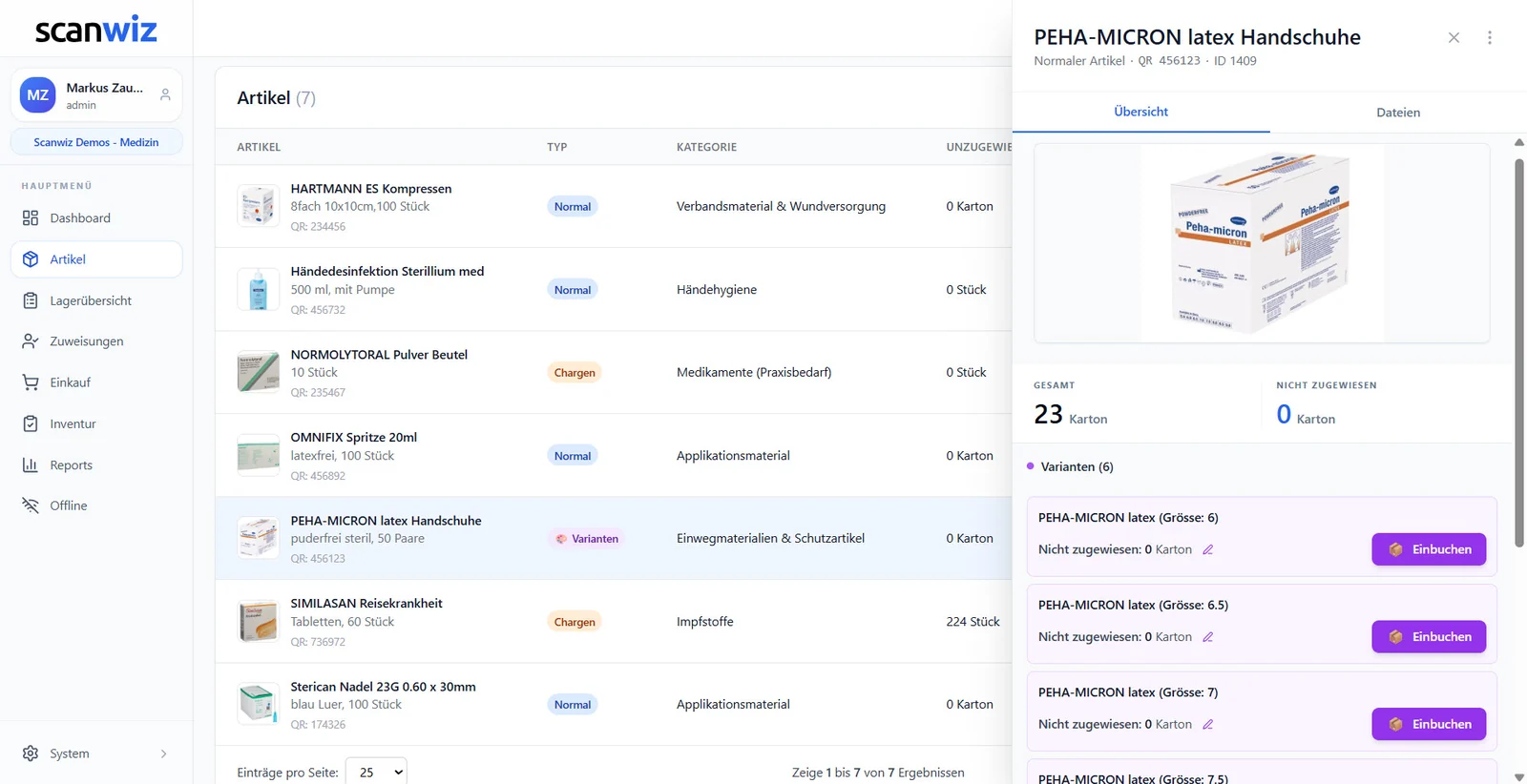The height and width of the screenshot is (784, 1527).
Task: Go to Dashboard in the main menu
Action: pyautogui.click(x=96, y=218)
